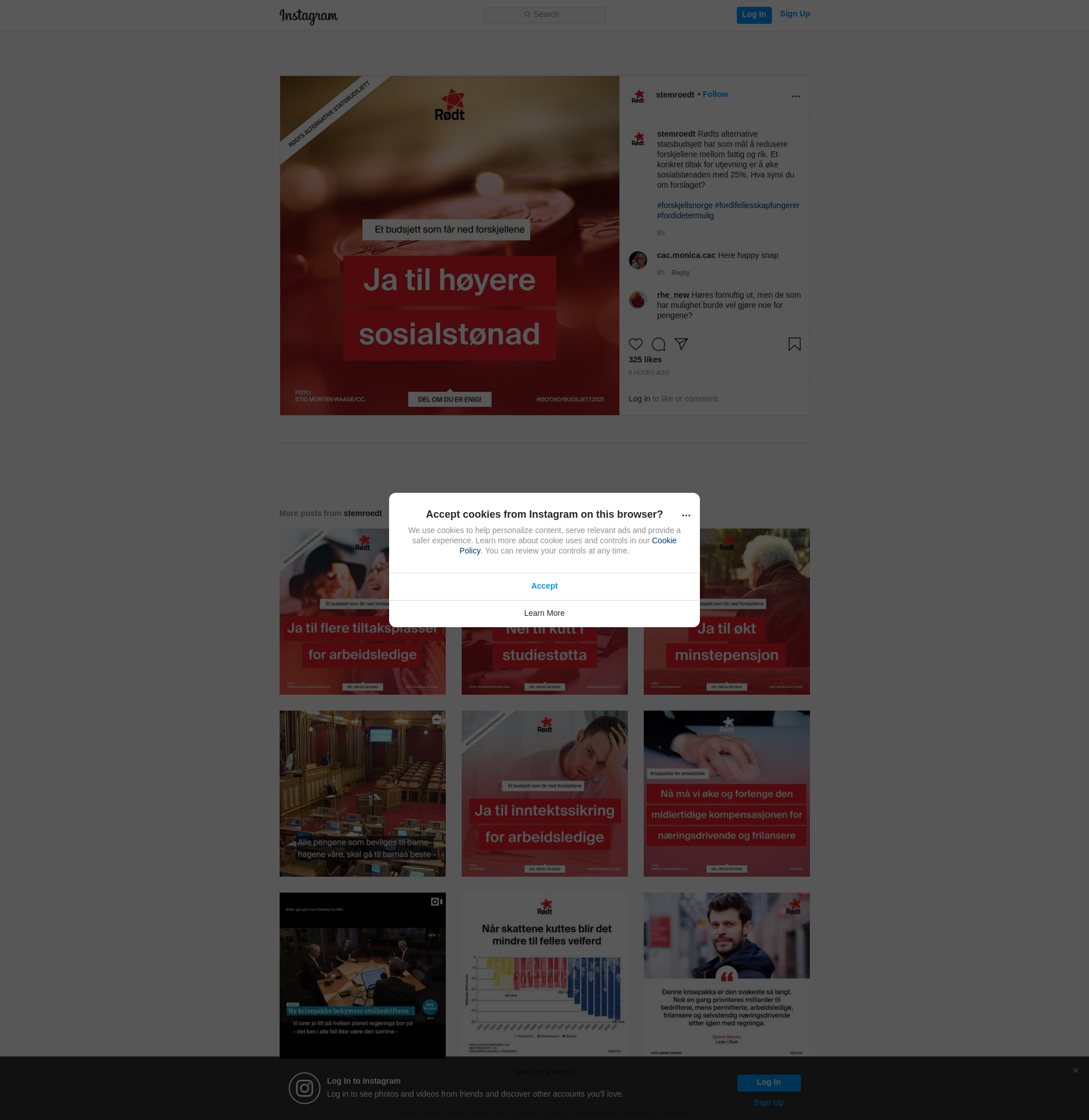The width and height of the screenshot is (1089, 1120).
Task: Close the bottom login banner
Action: click(1075, 1070)
